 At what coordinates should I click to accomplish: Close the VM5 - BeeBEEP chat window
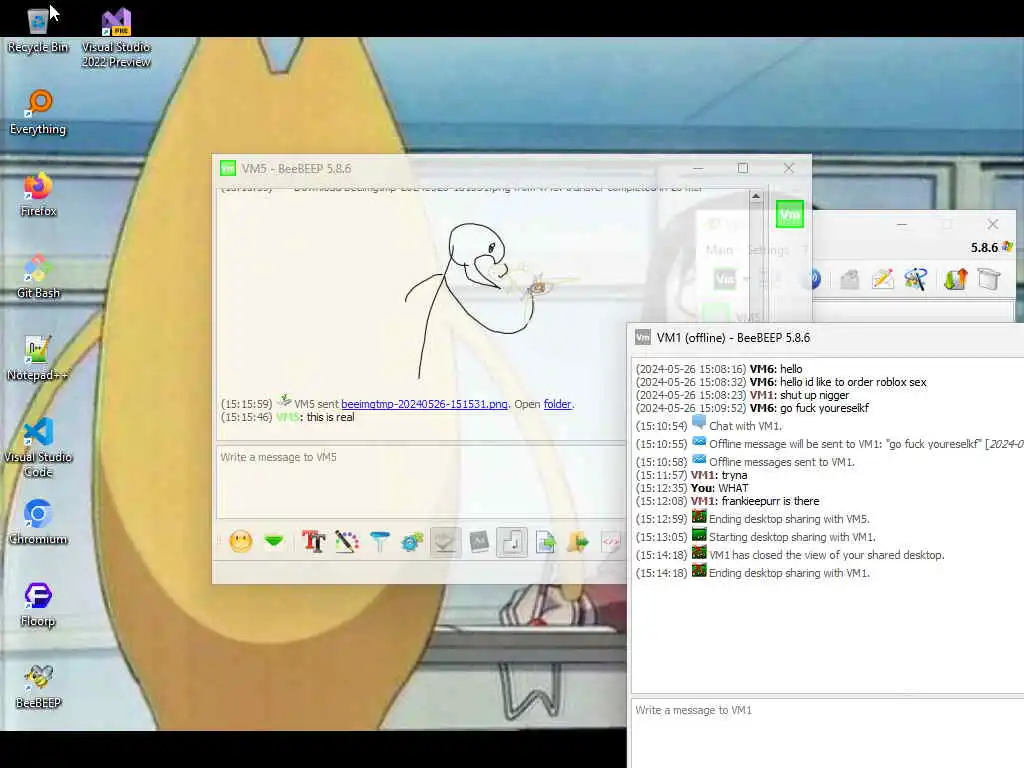coord(789,168)
